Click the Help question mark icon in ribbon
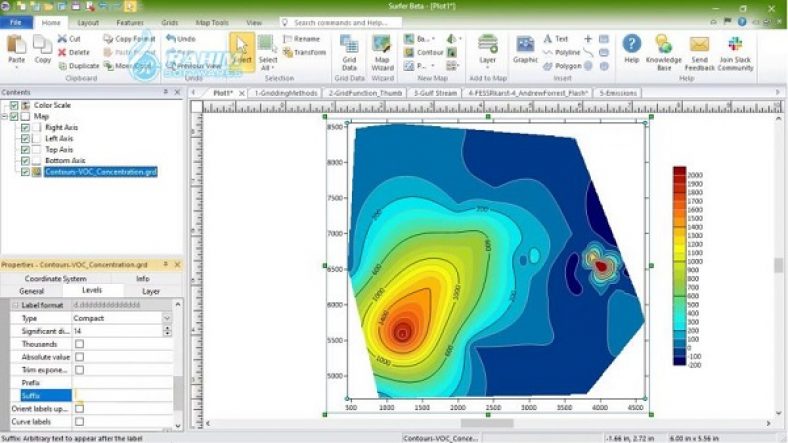 coord(632,44)
